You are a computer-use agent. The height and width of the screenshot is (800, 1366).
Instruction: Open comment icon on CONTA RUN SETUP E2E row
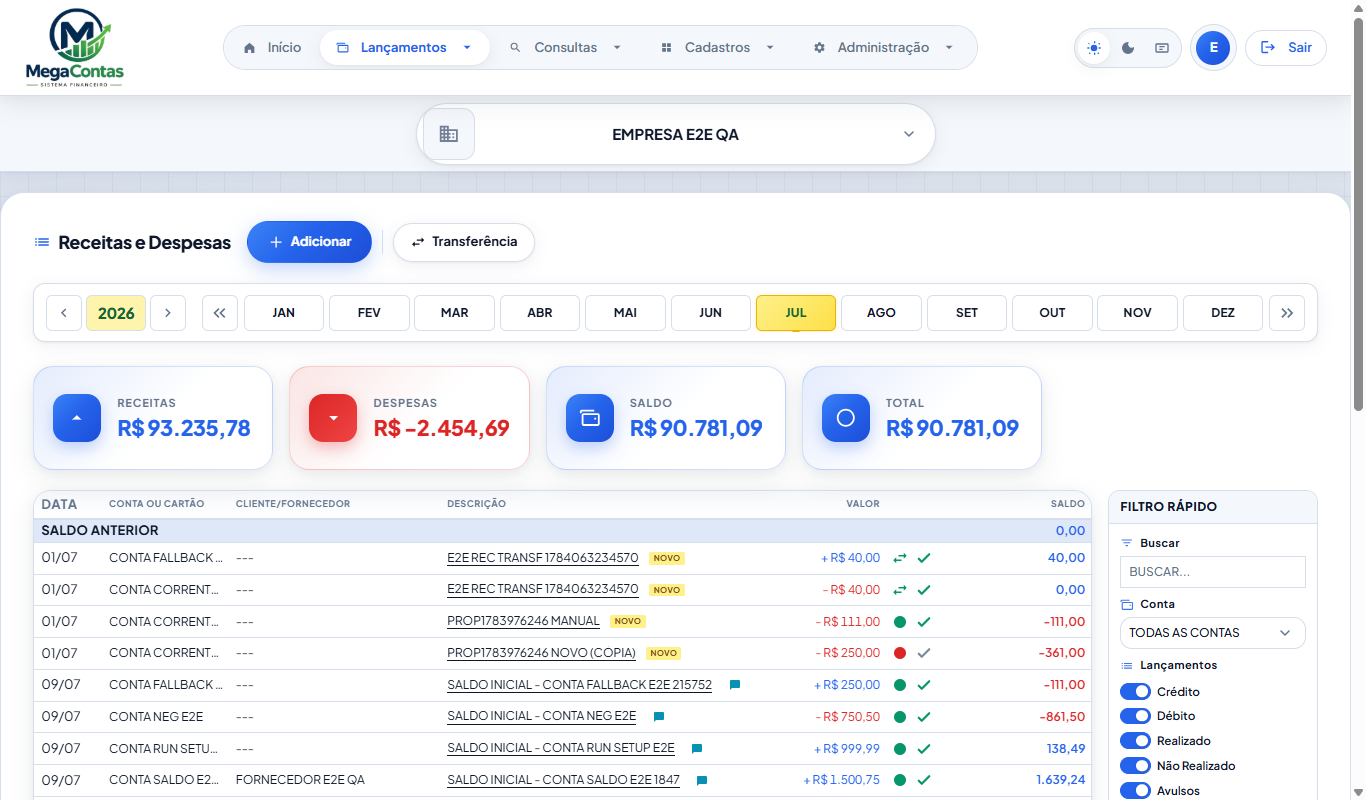click(697, 749)
